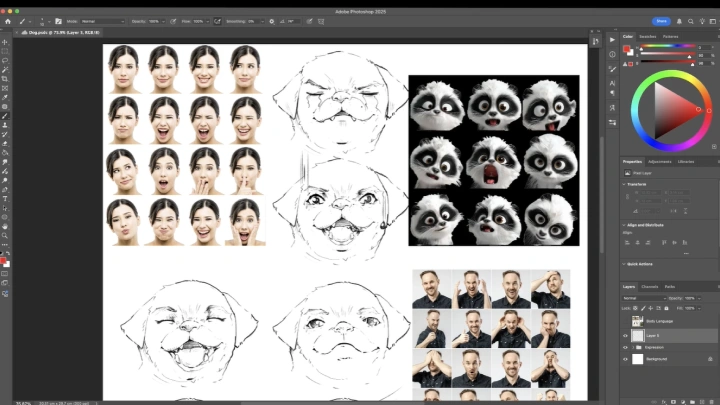The image size is (720, 405).
Task: Select the Background layer thumbnail
Action: tap(638, 359)
